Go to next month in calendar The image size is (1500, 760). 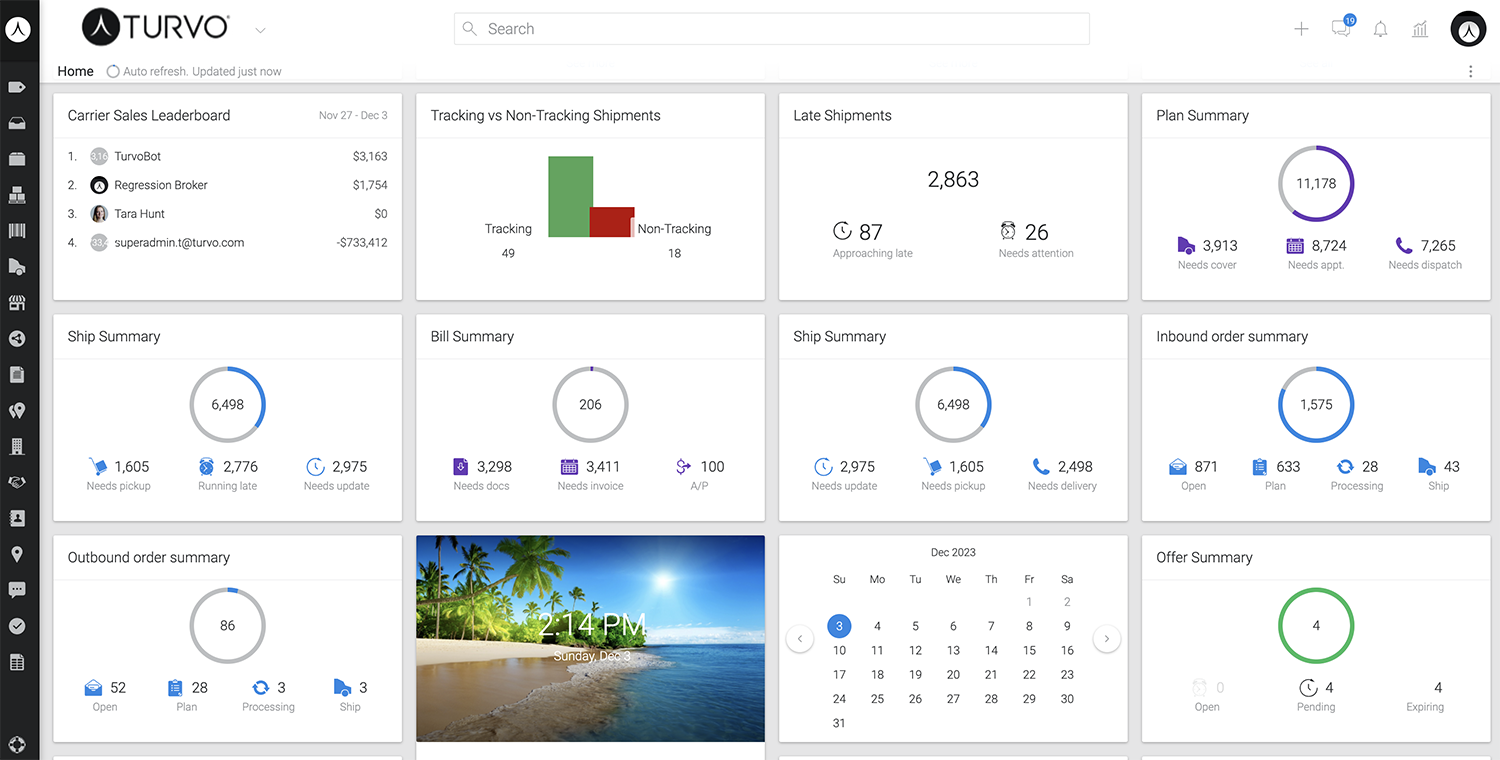click(1106, 639)
